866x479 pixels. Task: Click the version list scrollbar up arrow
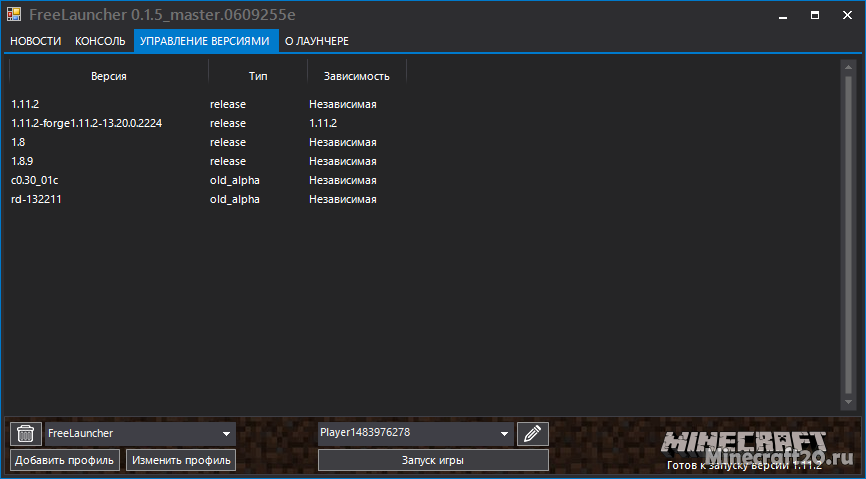click(x=848, y=67)
